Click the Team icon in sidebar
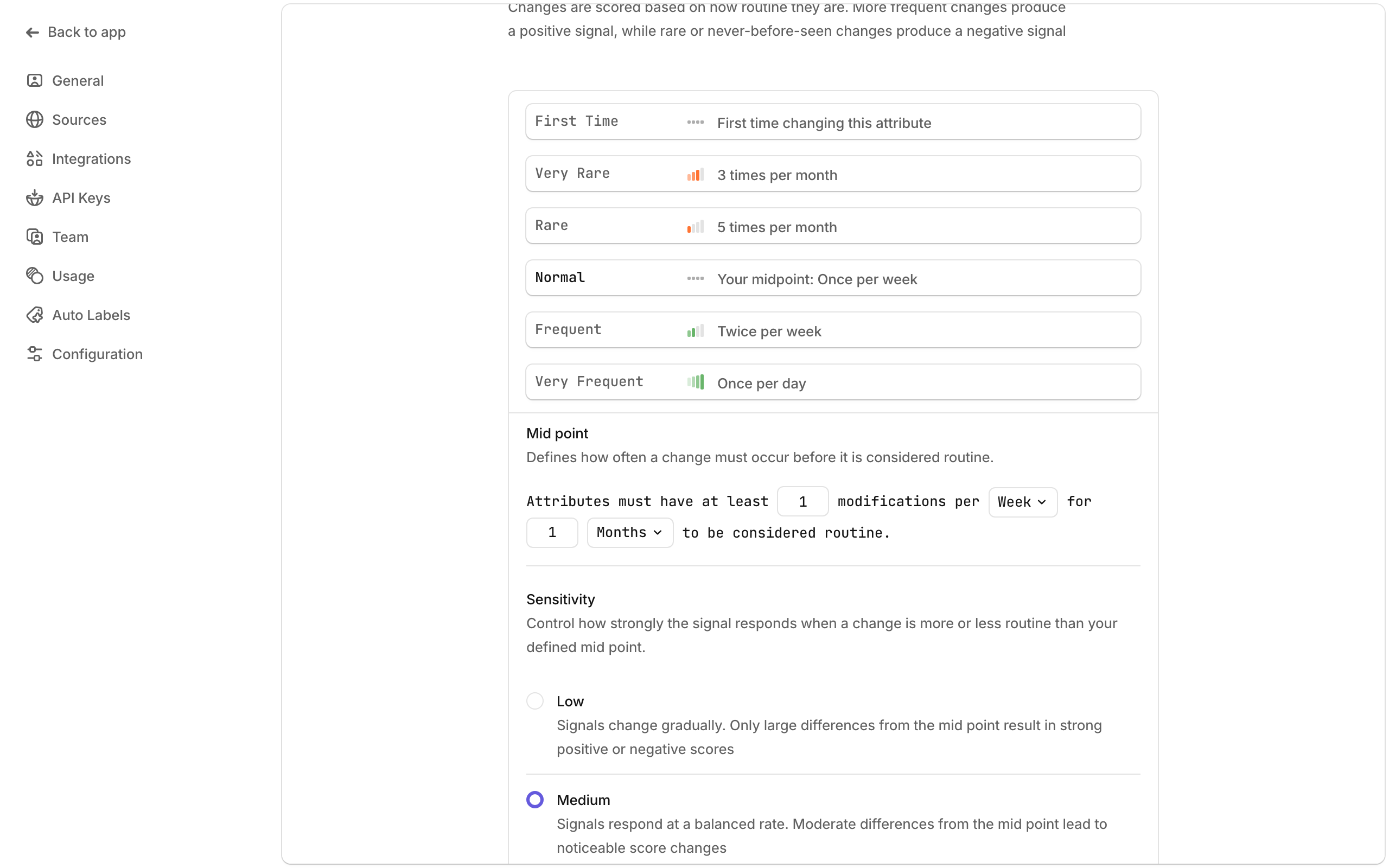The height and width of the screenshot is (868, 1389). click(x=34, y=237)
